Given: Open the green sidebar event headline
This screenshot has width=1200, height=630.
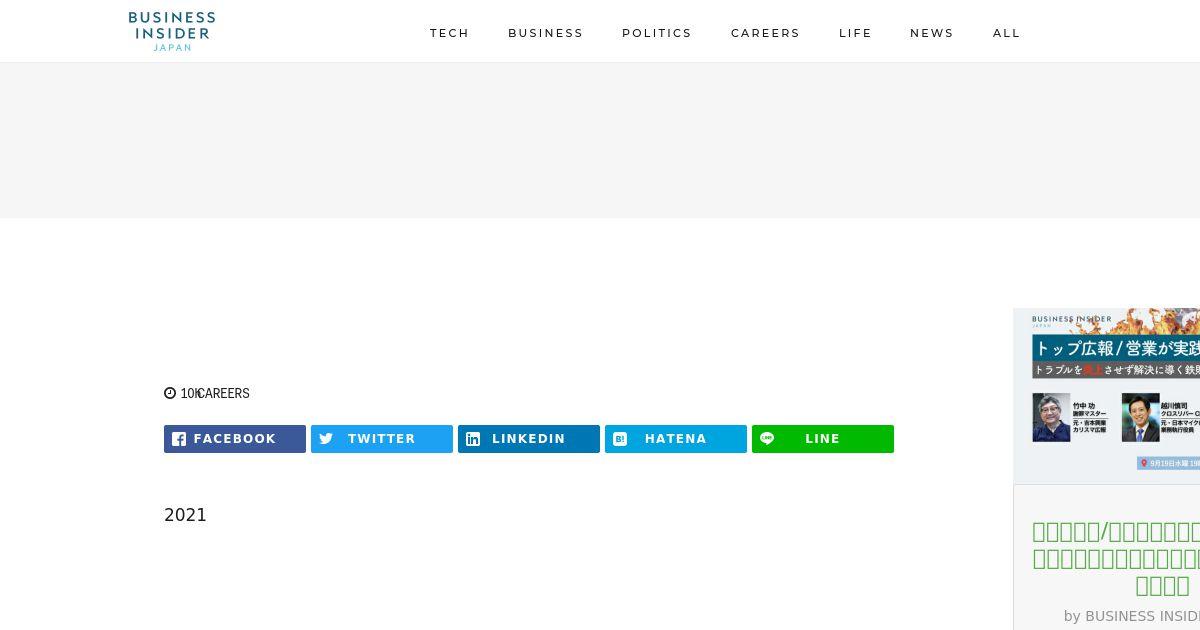Looking at the screenshot, I should pyautogui.click(x=1116, y=559).
